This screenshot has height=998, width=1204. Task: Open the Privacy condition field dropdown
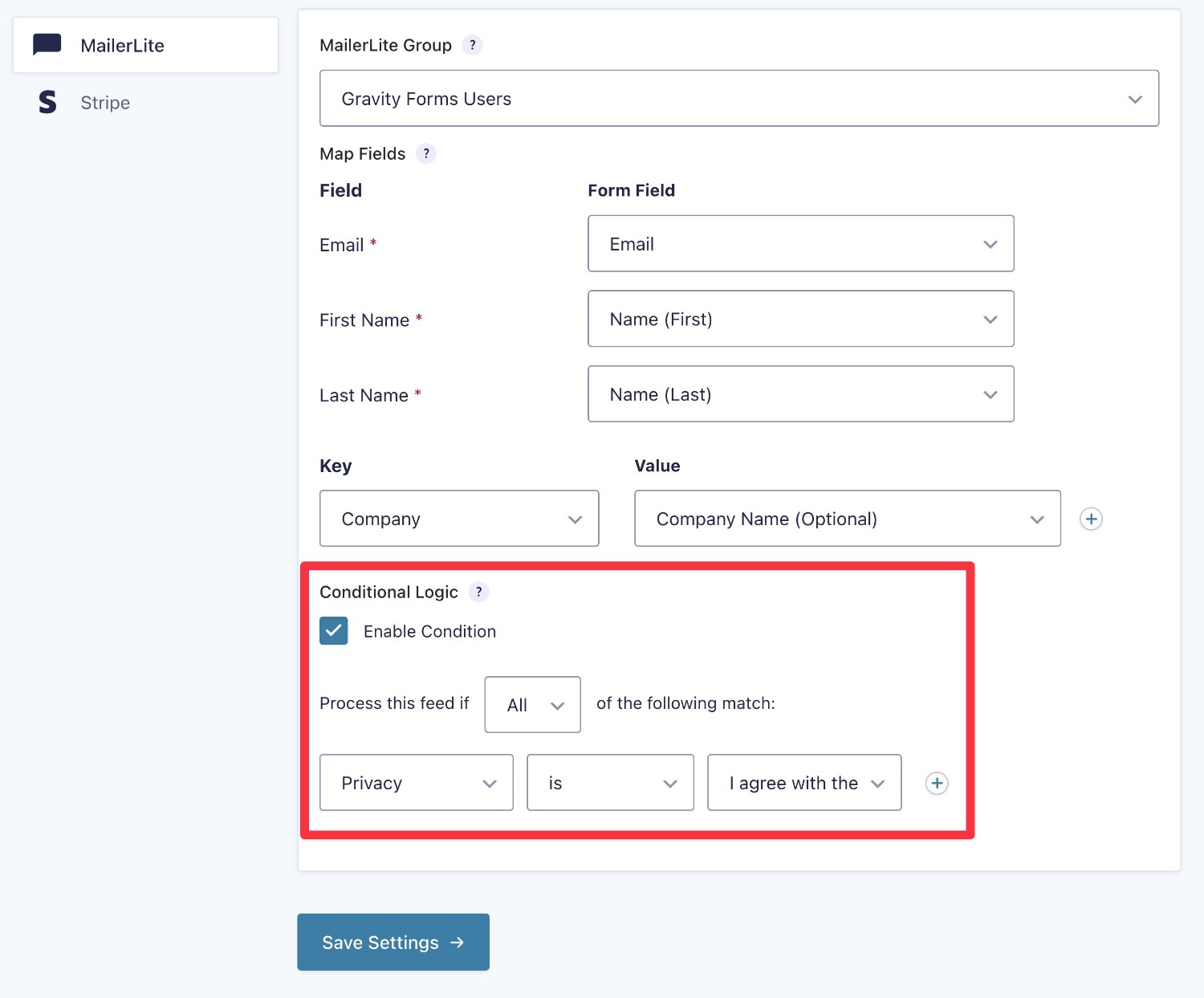pyautogui.click(x=417, y=782)
